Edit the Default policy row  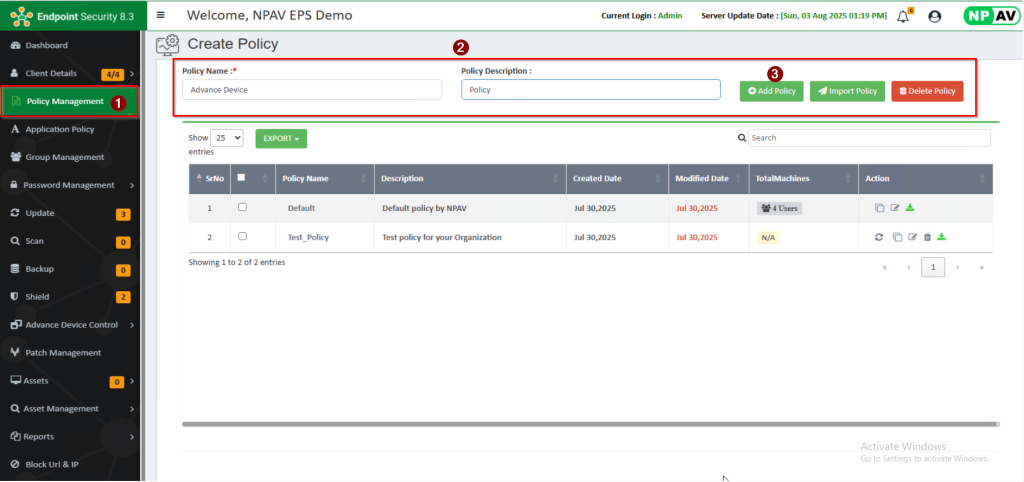[895, 208]
